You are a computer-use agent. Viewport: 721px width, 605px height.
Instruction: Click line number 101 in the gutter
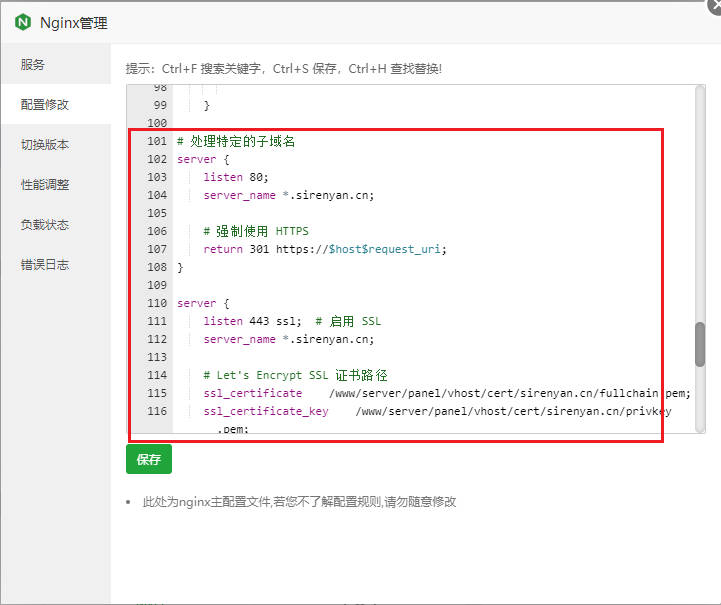157,141
